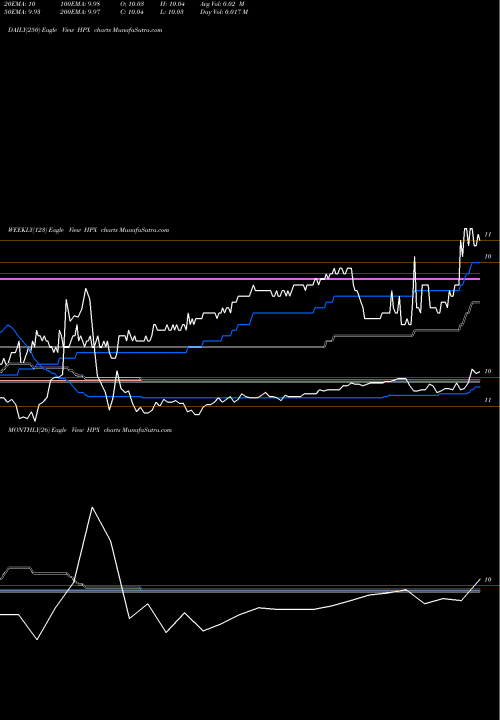Screen dimensions: 500x720
Task: Select the Day Vol: 0.017 M value
Action: (224, 12)
